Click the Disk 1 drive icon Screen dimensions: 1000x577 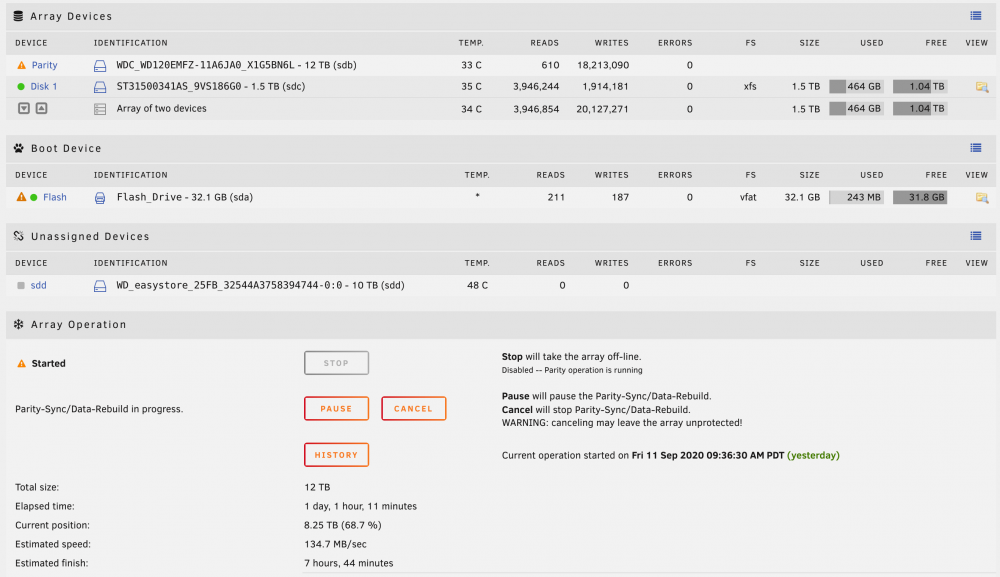(100, 87)
